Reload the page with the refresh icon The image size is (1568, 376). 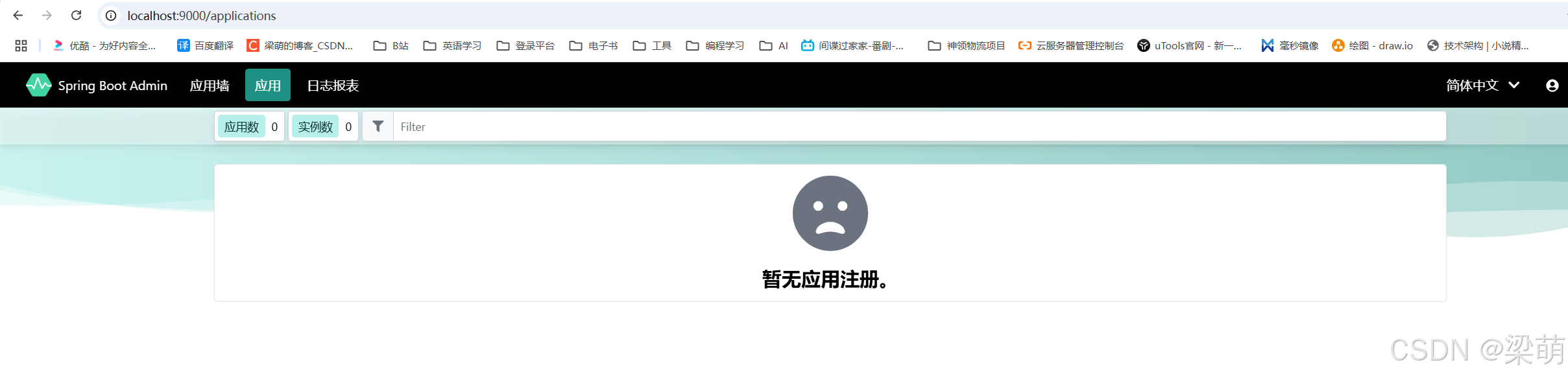(77, 15)
